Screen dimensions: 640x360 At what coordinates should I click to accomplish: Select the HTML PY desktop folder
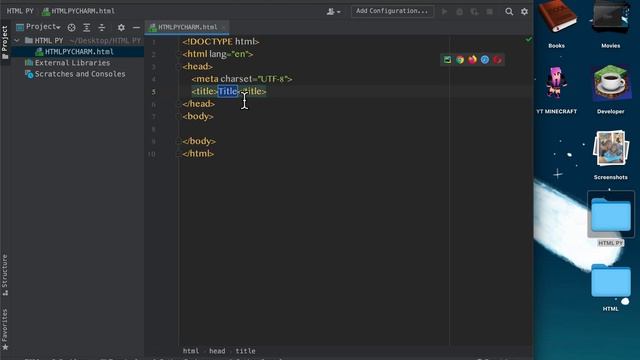coord(611,219)
